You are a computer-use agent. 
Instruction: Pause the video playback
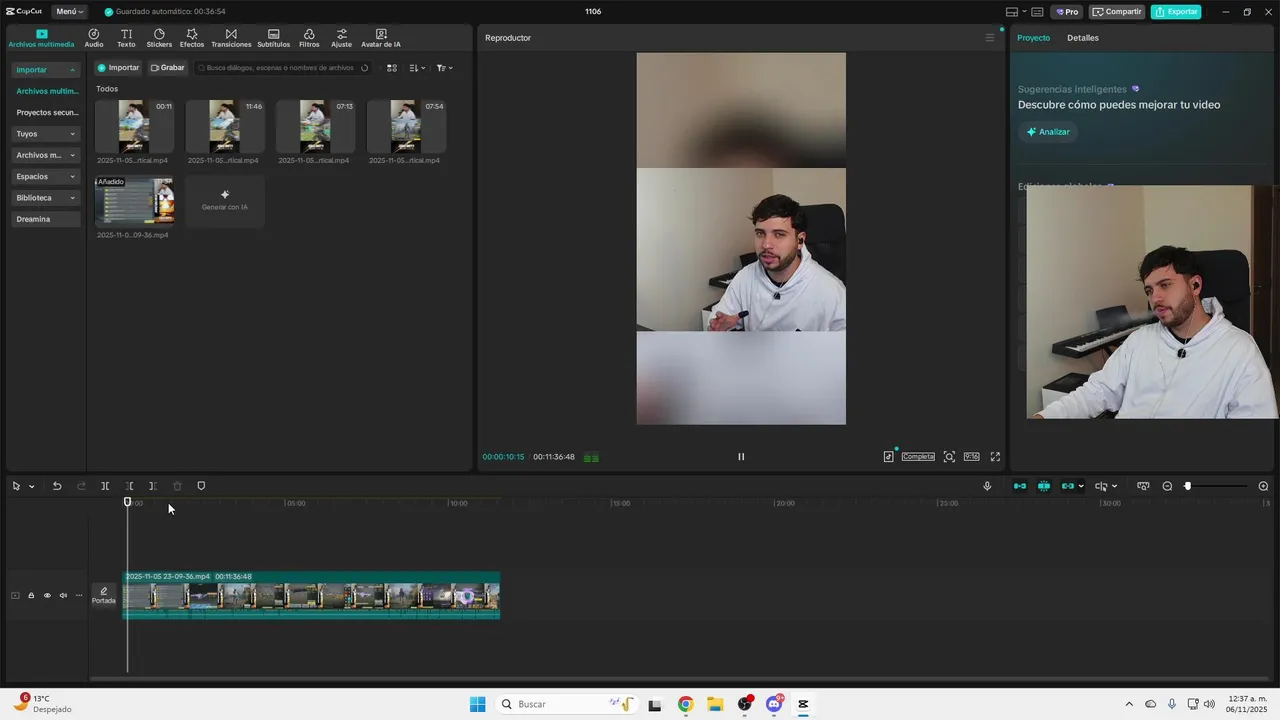point(741,457)
